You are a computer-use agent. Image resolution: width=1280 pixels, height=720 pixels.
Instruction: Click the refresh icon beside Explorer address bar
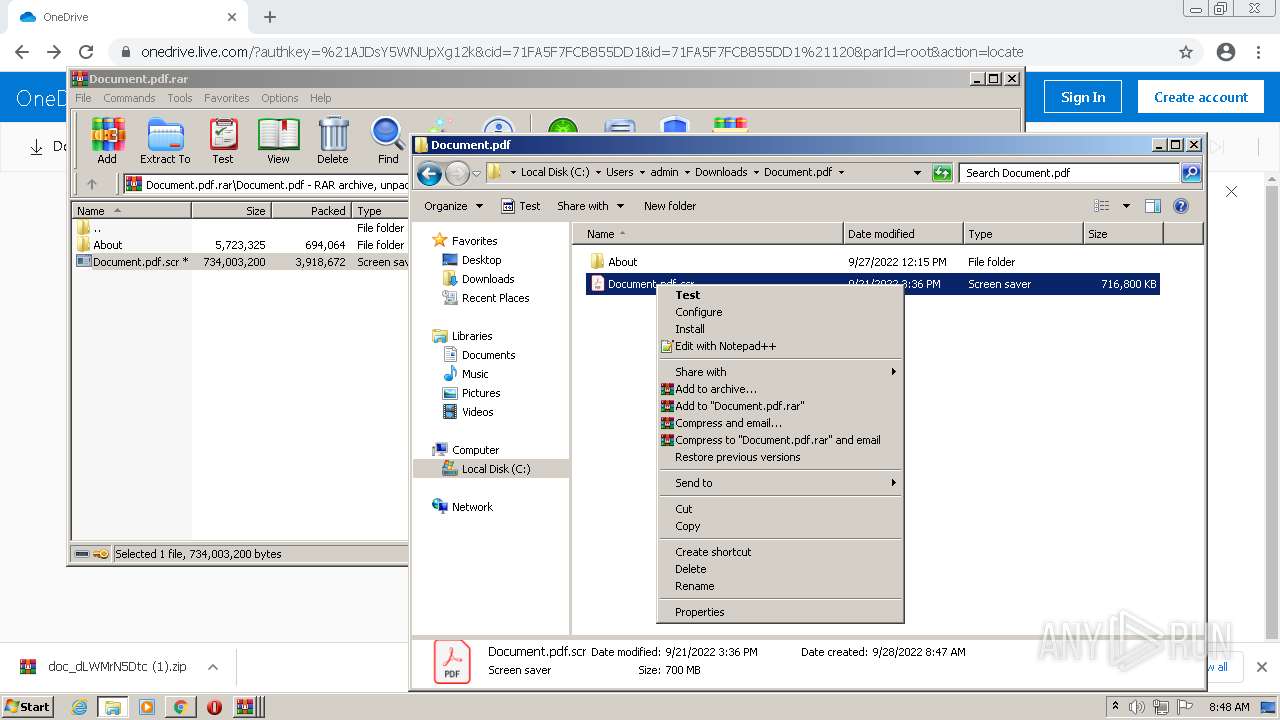(942, 173)
